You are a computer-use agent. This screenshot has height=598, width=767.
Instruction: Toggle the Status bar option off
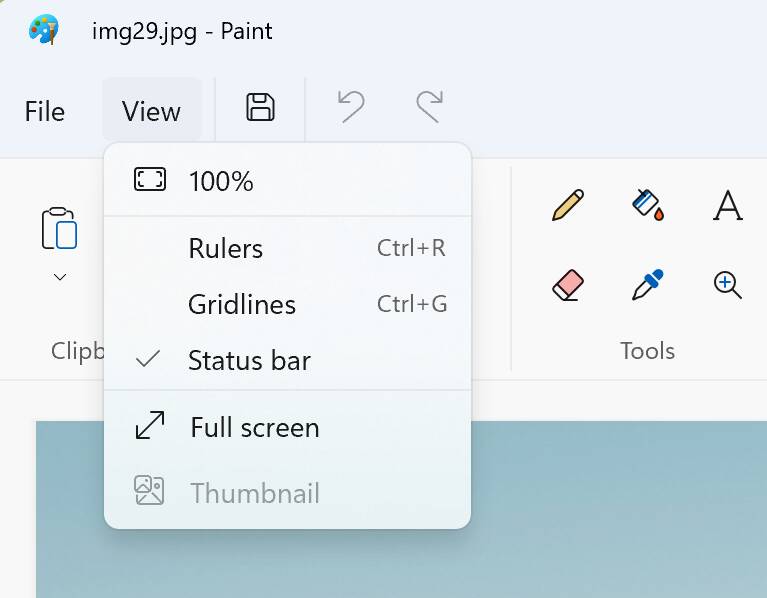249,361
